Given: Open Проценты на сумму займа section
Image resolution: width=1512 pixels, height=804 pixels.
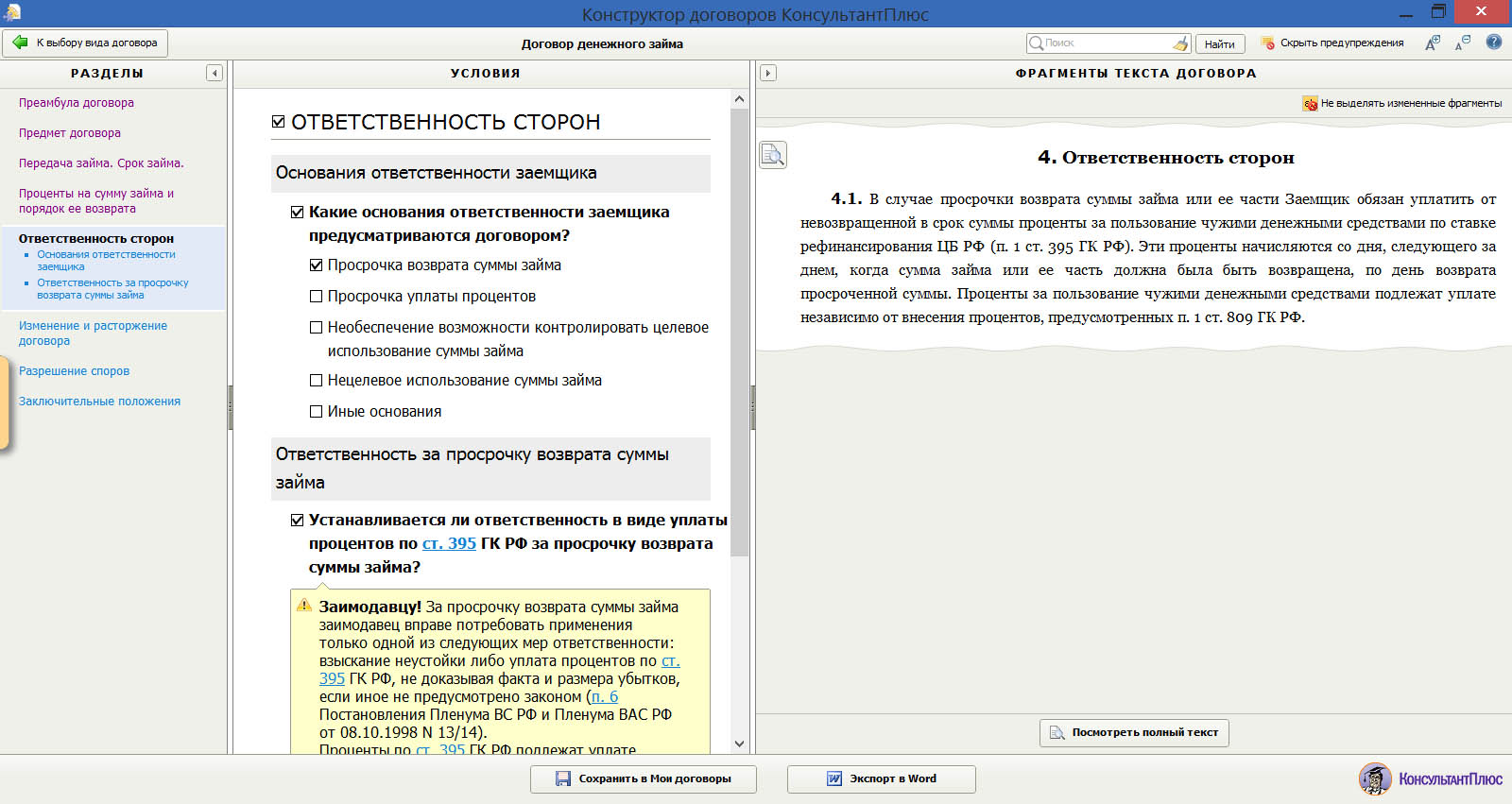Looking at the screenshot, I should point(96,201).
